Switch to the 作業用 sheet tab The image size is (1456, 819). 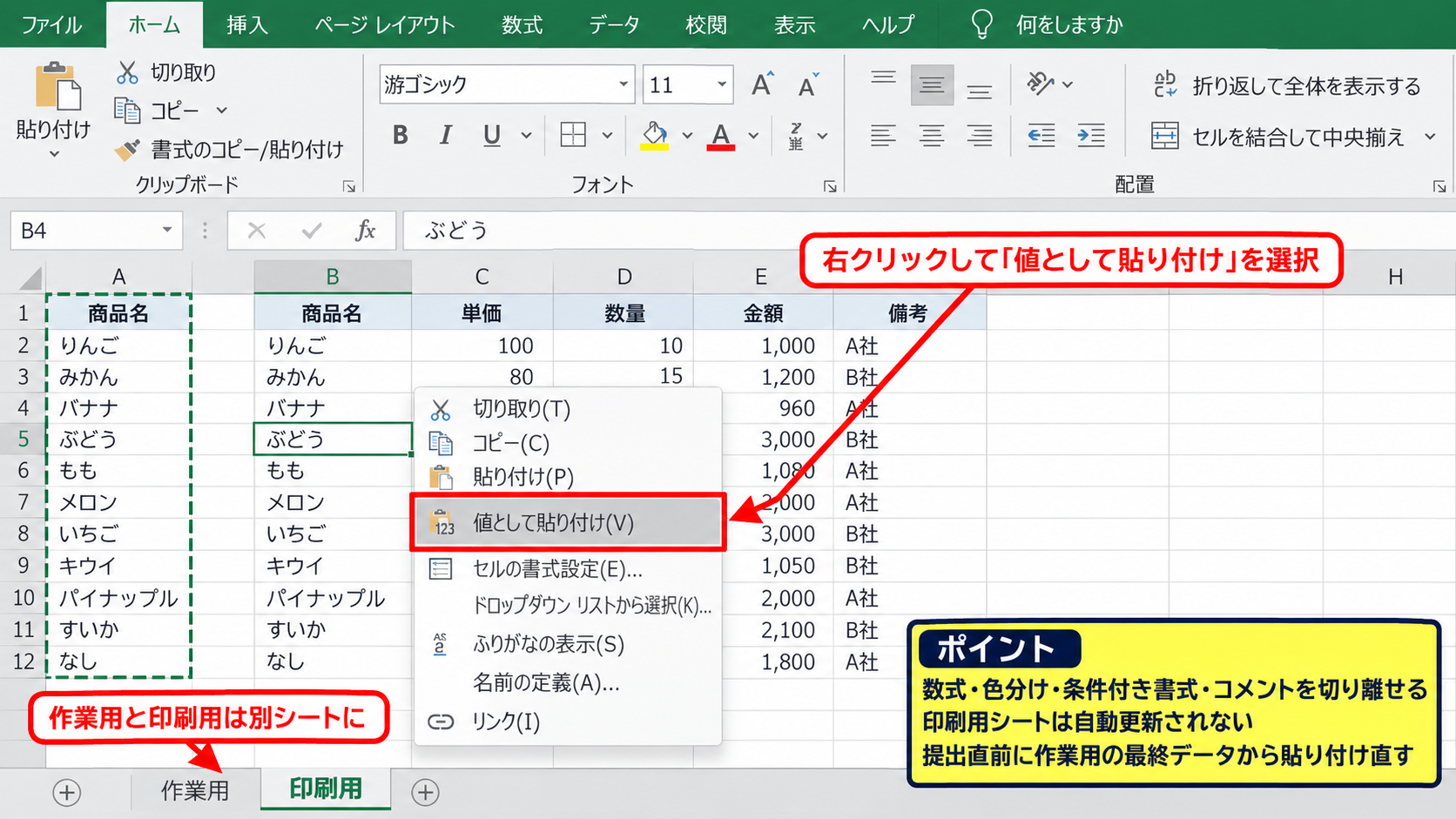coord(196,790)
